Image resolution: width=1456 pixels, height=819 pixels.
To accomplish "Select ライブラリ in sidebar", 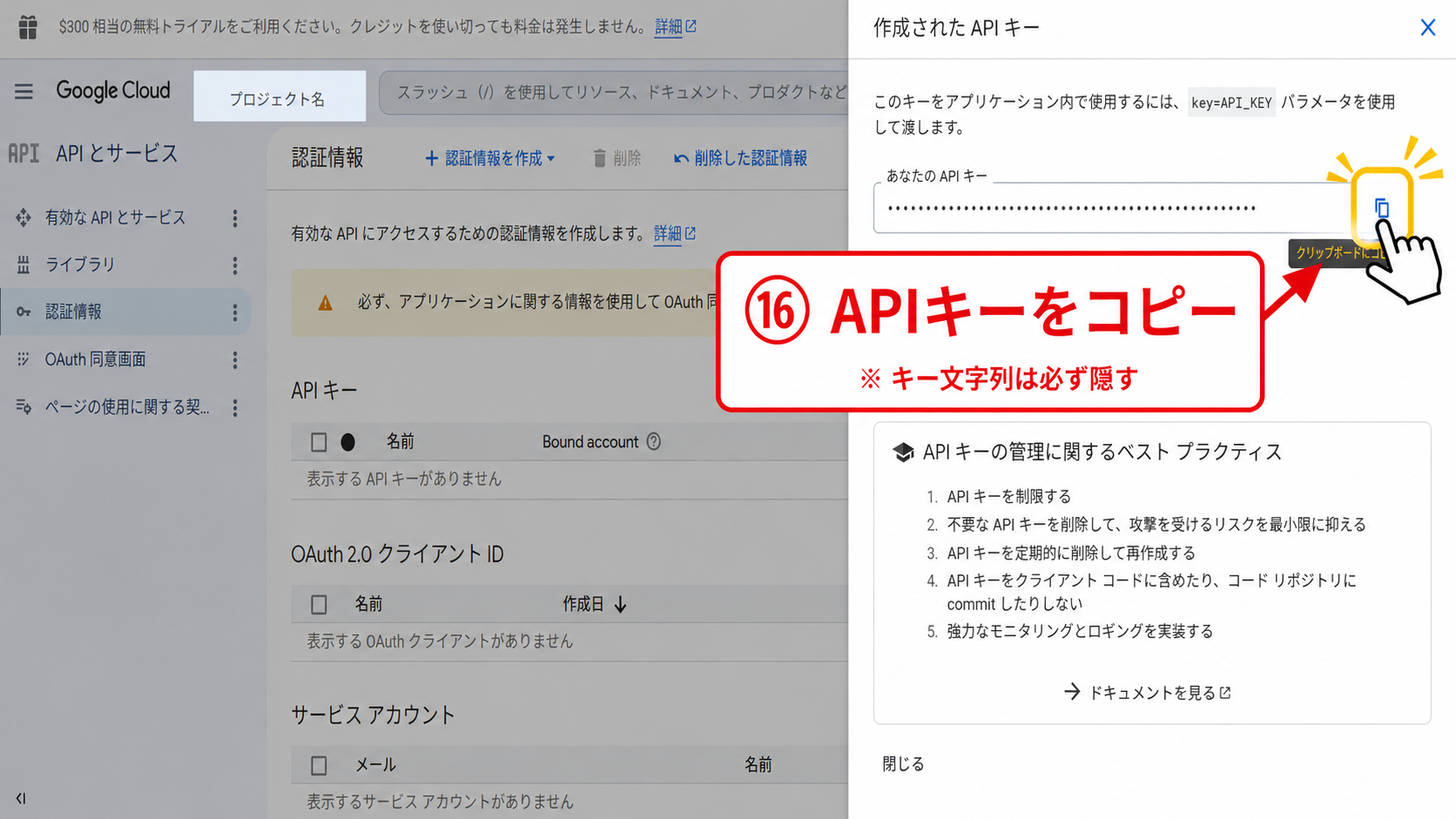I will [x=80, y=265].
